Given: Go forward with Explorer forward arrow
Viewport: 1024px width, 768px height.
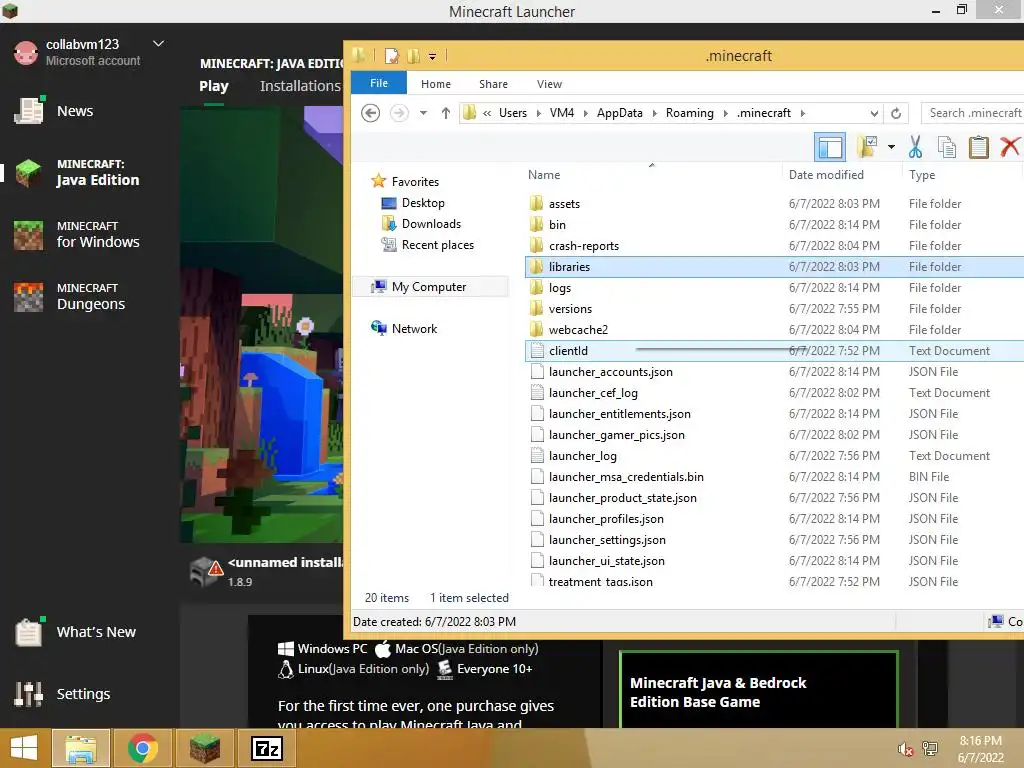Looking at the screenshot, I should [x=399, y=113].
